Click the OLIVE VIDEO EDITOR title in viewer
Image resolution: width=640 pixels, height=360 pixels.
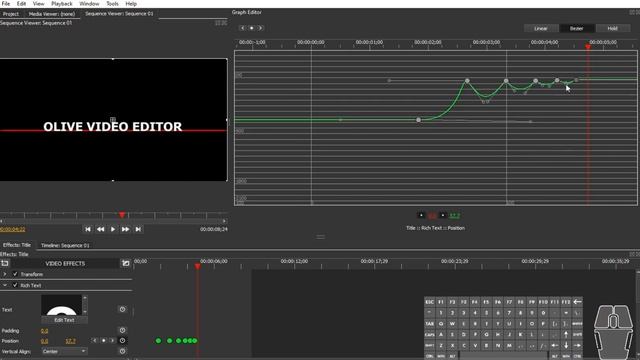[x=113, y=127]
